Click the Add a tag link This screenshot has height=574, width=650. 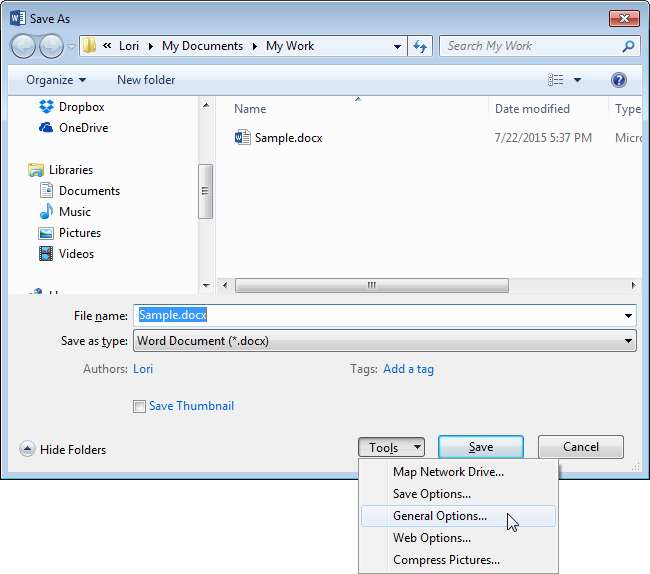(x=408, y=369)
